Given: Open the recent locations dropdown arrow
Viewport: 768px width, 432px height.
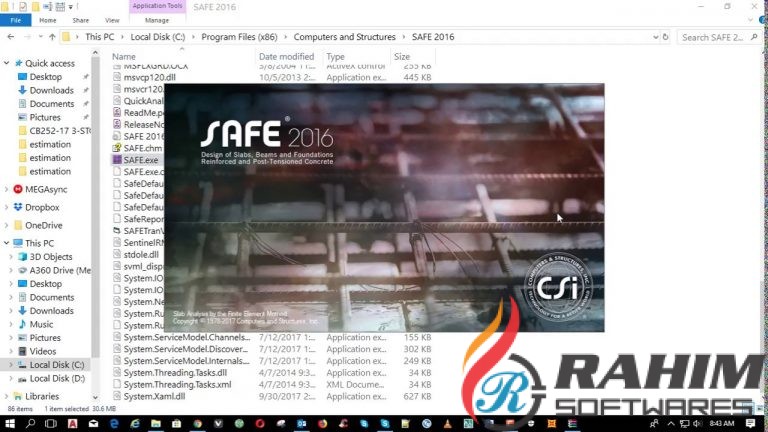Looking at the screenshot, I should click(40, 37).
